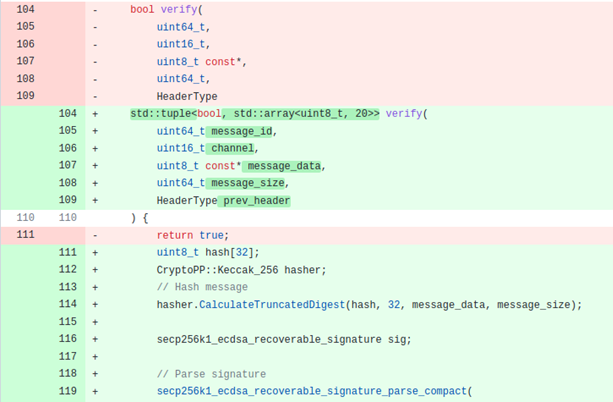Viewport: 613px width, 402px height.
Task: Click '// Parse signature' comment
Action: point(211,374)
